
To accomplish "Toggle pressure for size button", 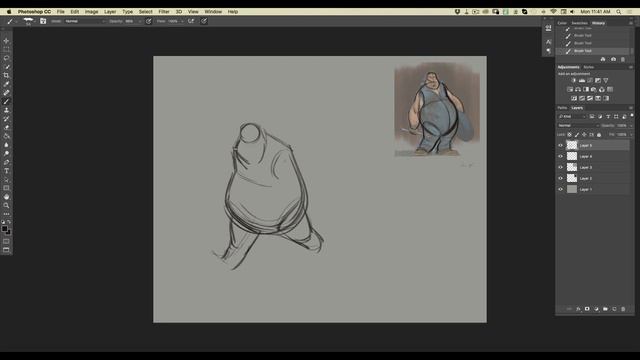I will point(204,21).
